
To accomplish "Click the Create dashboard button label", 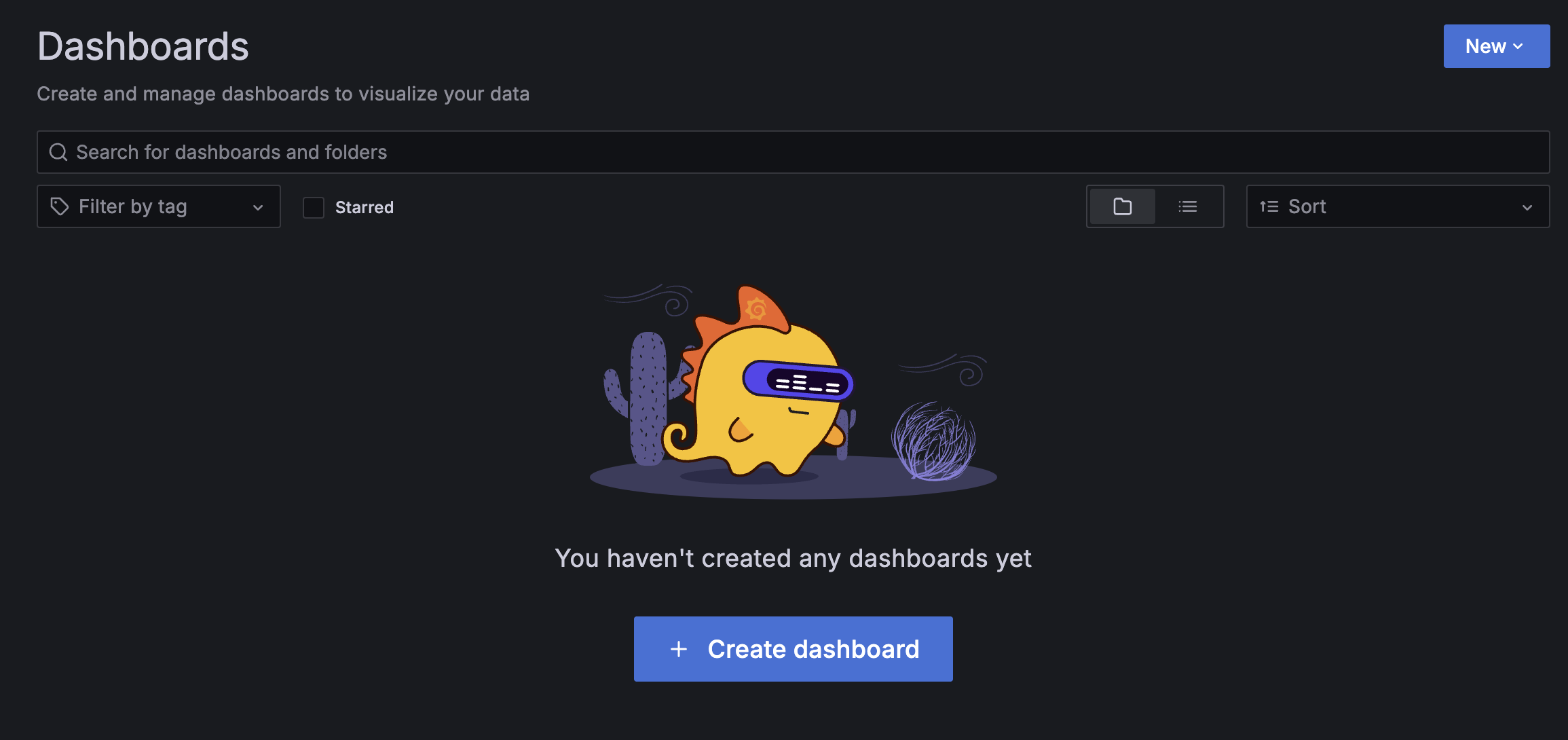I will tap(813, 649).
